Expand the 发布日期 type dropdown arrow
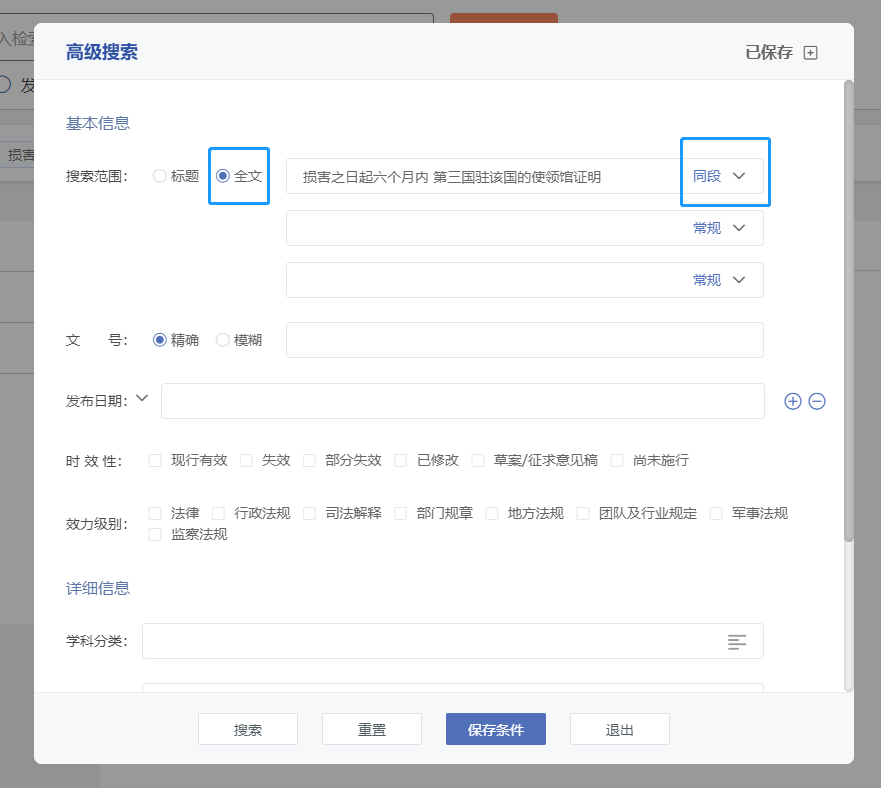Screen dimensions: 881x788 coord(142,398)
